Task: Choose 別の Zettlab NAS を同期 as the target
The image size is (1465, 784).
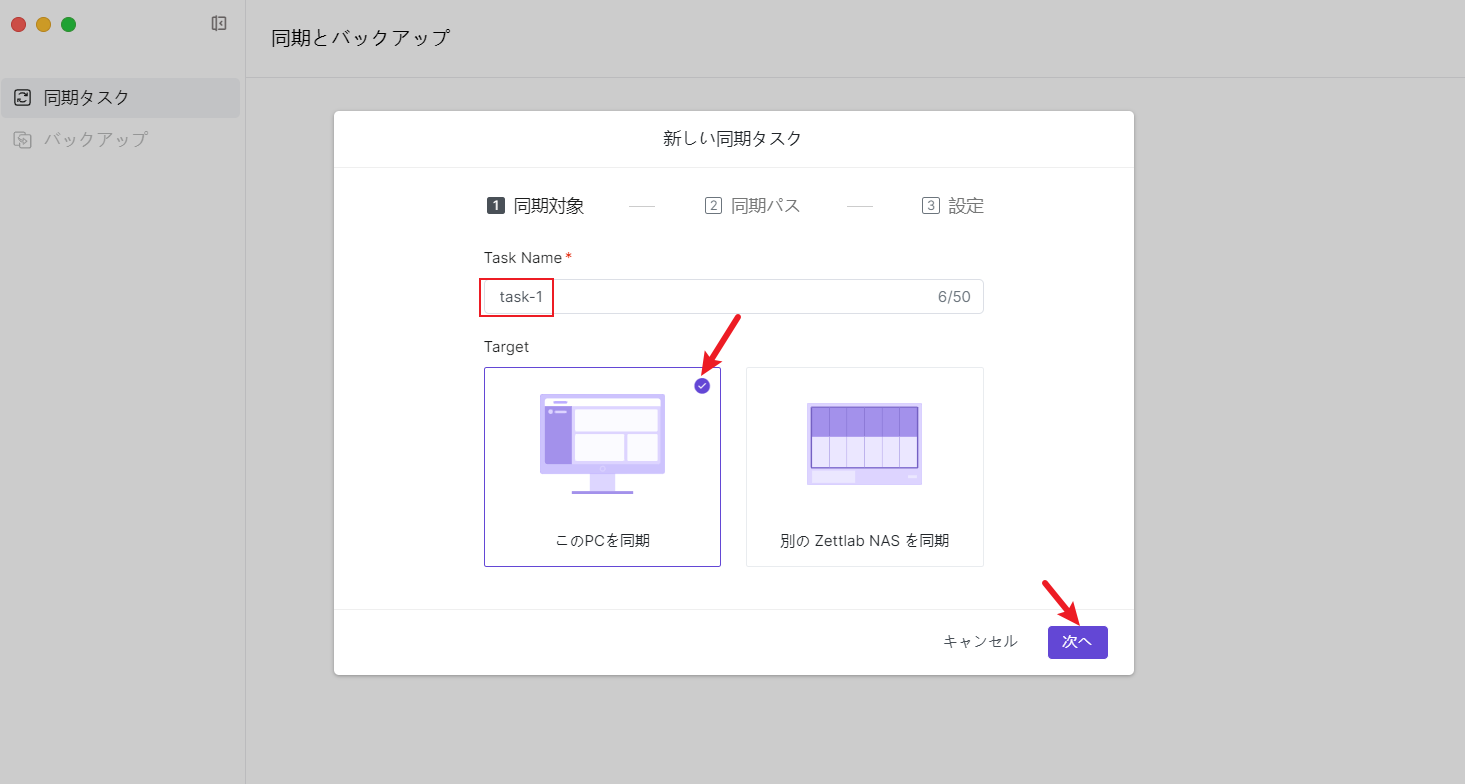Action: 864,541
